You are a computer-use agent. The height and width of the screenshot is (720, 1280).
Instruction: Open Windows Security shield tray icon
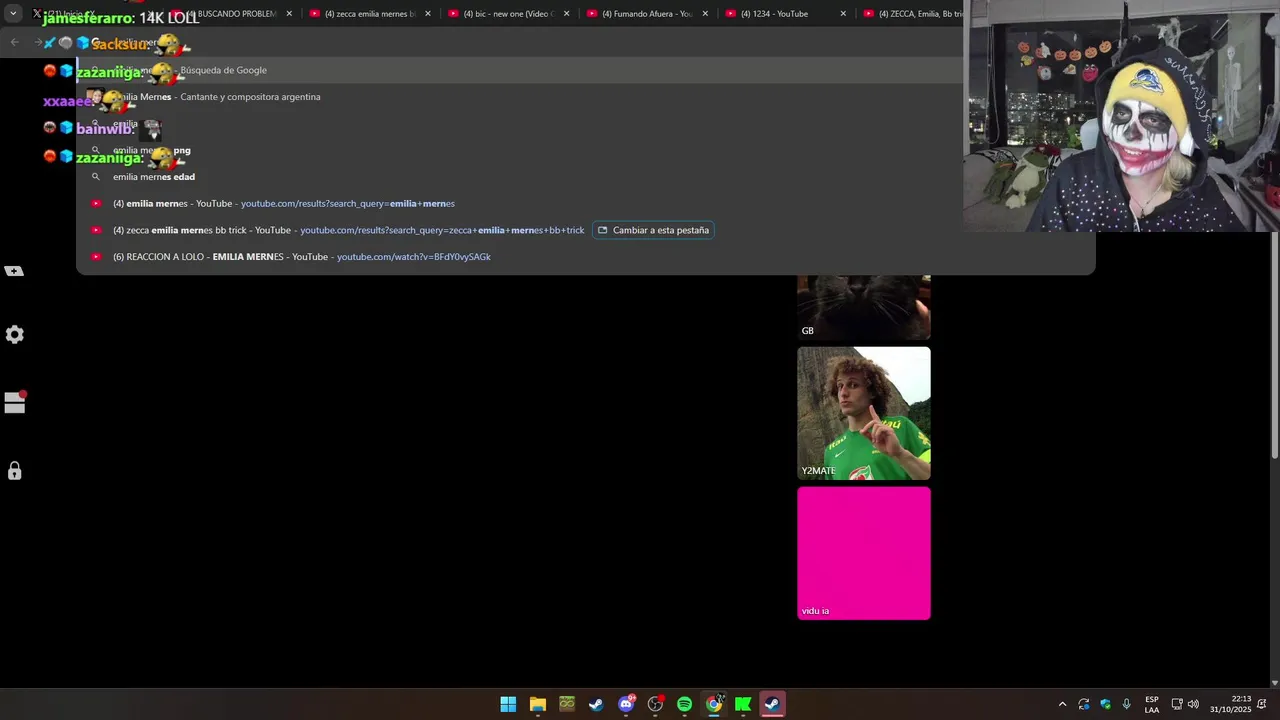(1105, 704)
